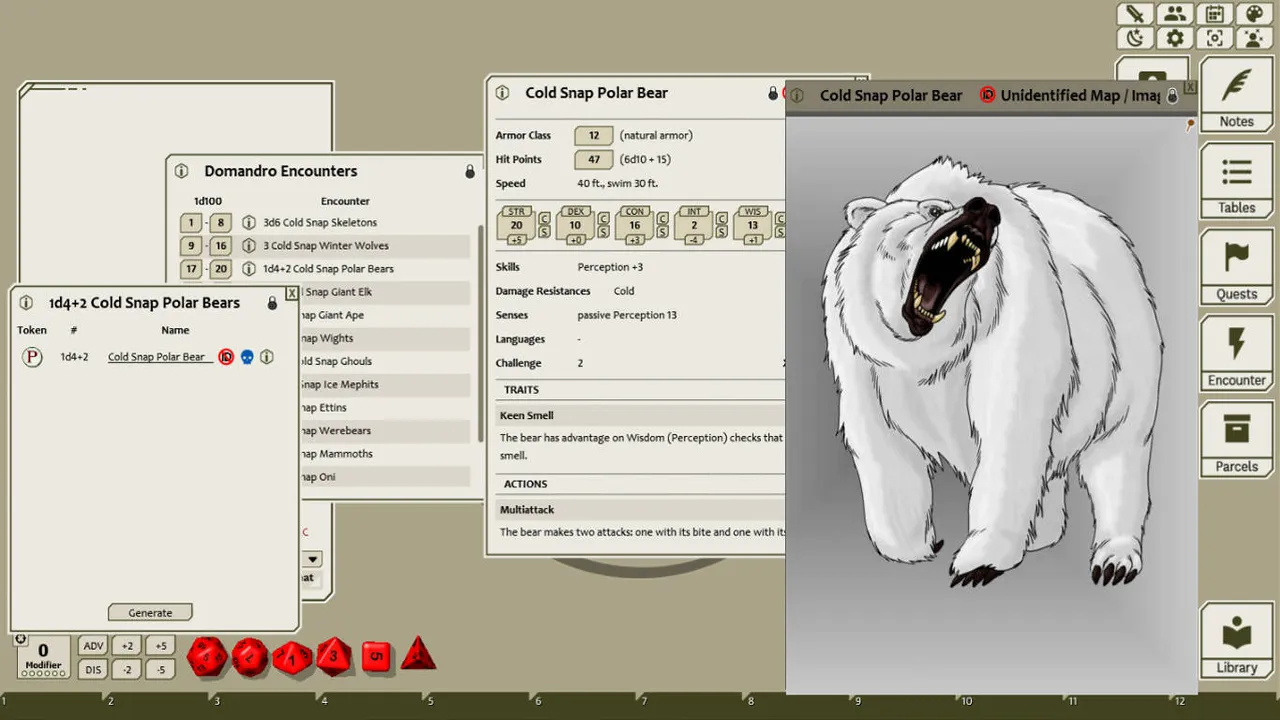Click the INT check C button
This screenshot has height=720, width=1280.
tap(721, 218)
